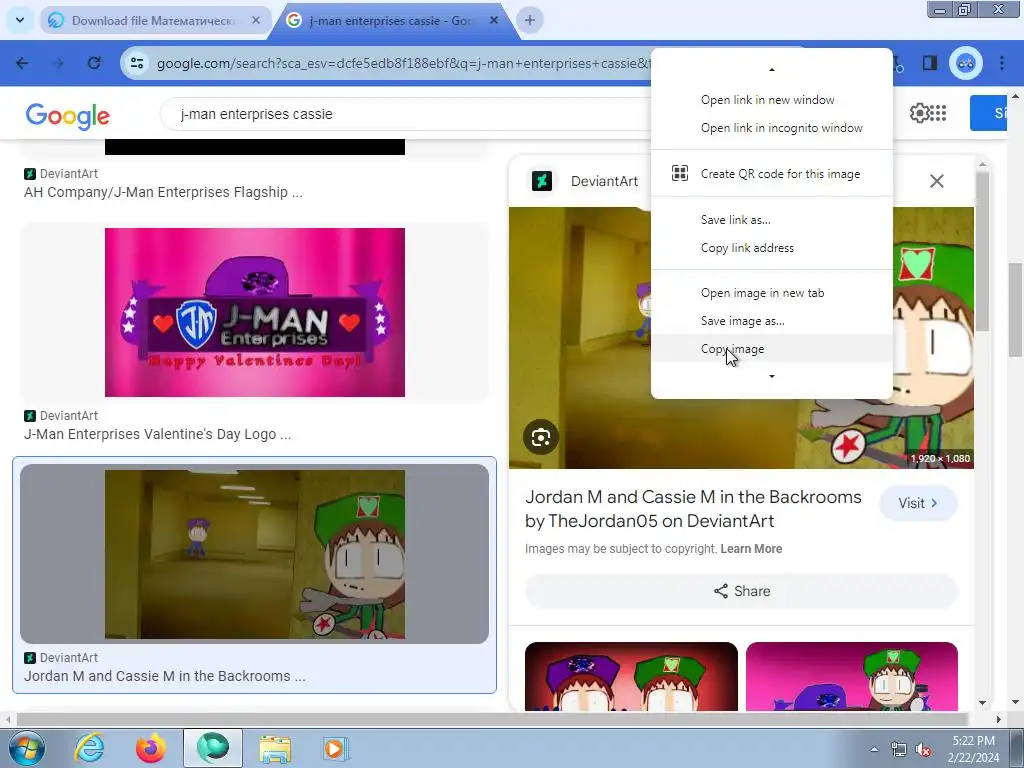
Task: Close the Download file tab
Action: (x=256, y=20)
